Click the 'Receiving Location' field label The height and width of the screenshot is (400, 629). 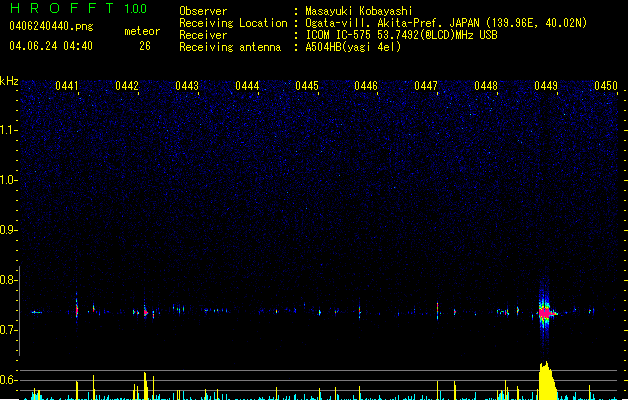(x=233, y=23)
